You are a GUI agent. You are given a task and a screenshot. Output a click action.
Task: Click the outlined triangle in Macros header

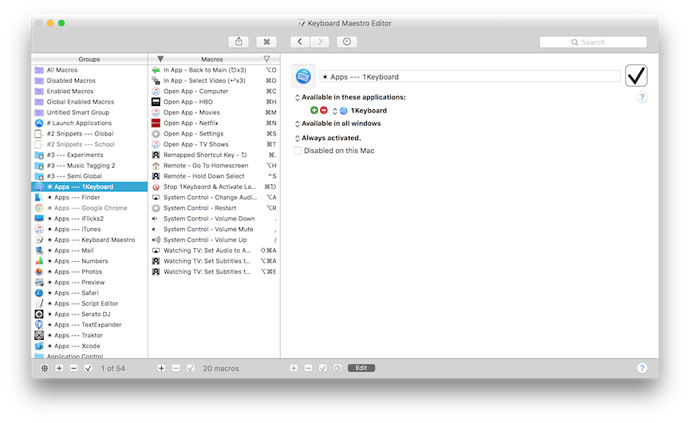[x=267, y=59]
